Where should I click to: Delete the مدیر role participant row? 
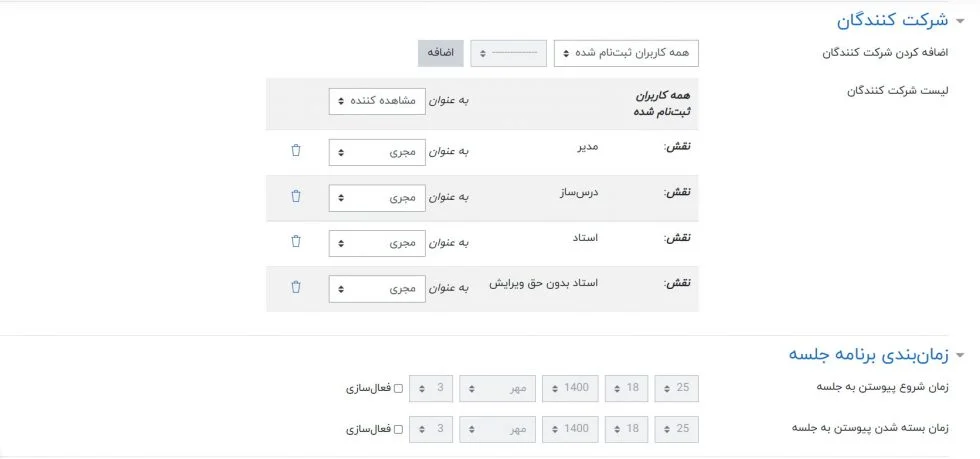tap(295, 150)
